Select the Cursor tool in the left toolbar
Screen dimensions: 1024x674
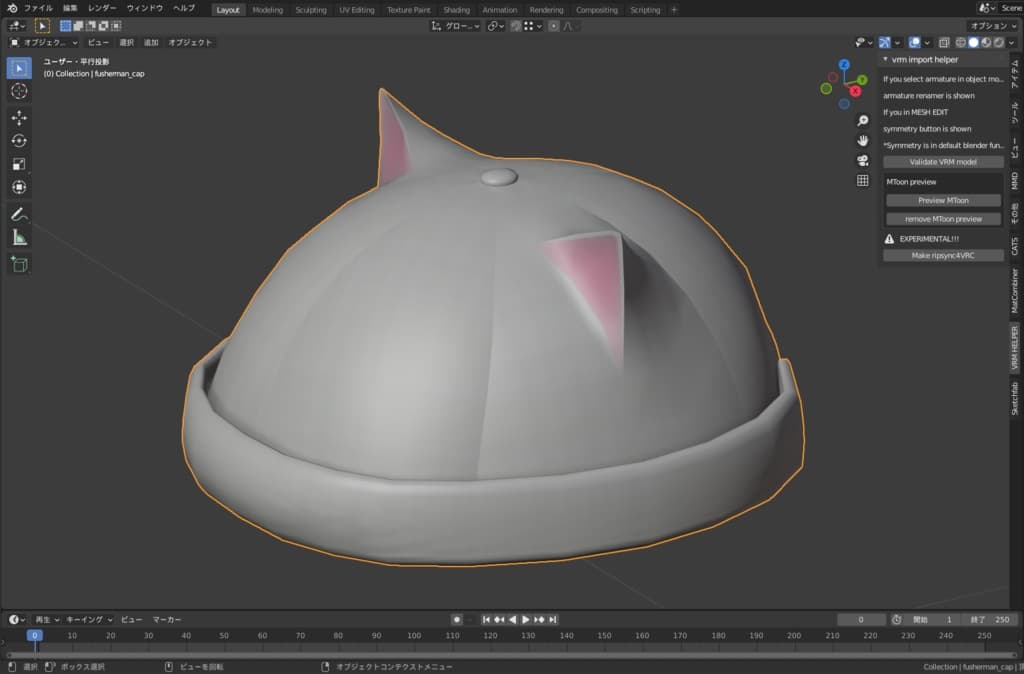pyautogui.click(x=19, y=91)
